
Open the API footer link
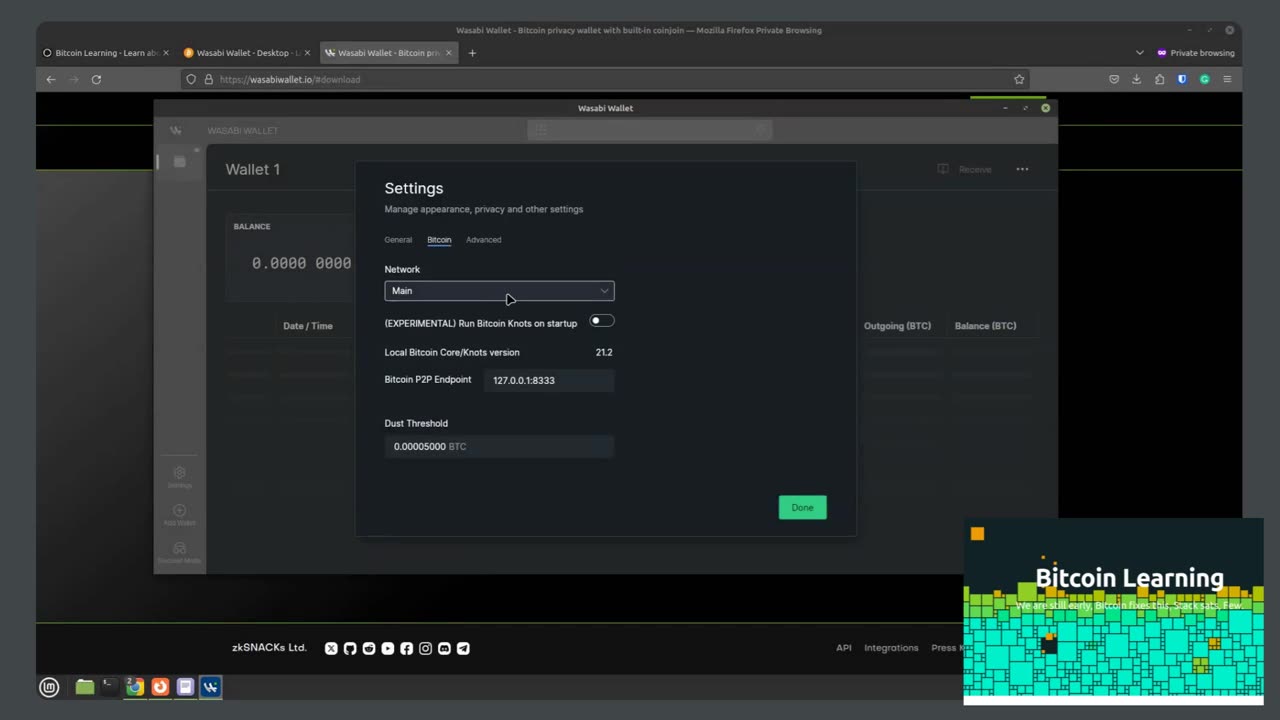coord(844,648)
